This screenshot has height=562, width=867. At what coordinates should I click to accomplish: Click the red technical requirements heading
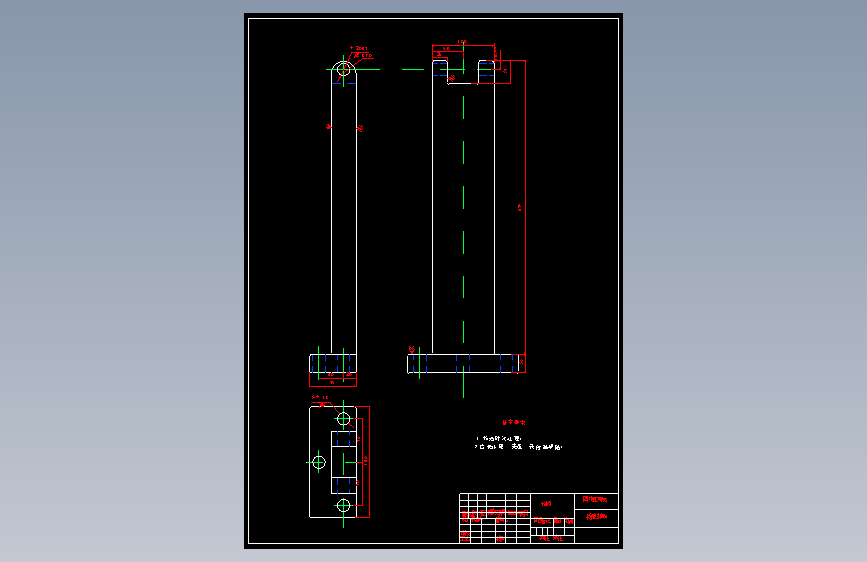click(x=514, y=422)
